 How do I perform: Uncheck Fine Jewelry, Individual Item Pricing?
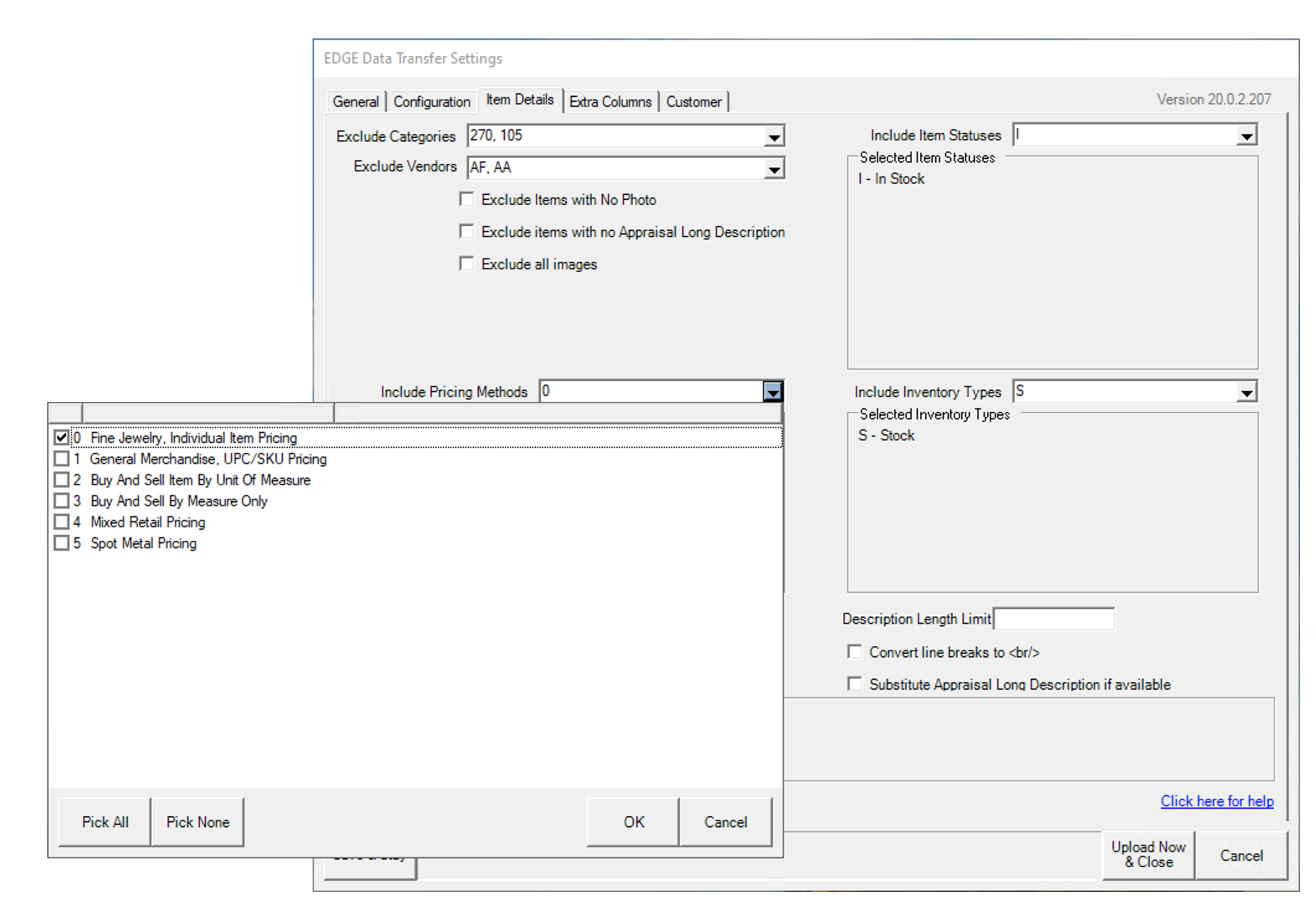pos(61,437)
